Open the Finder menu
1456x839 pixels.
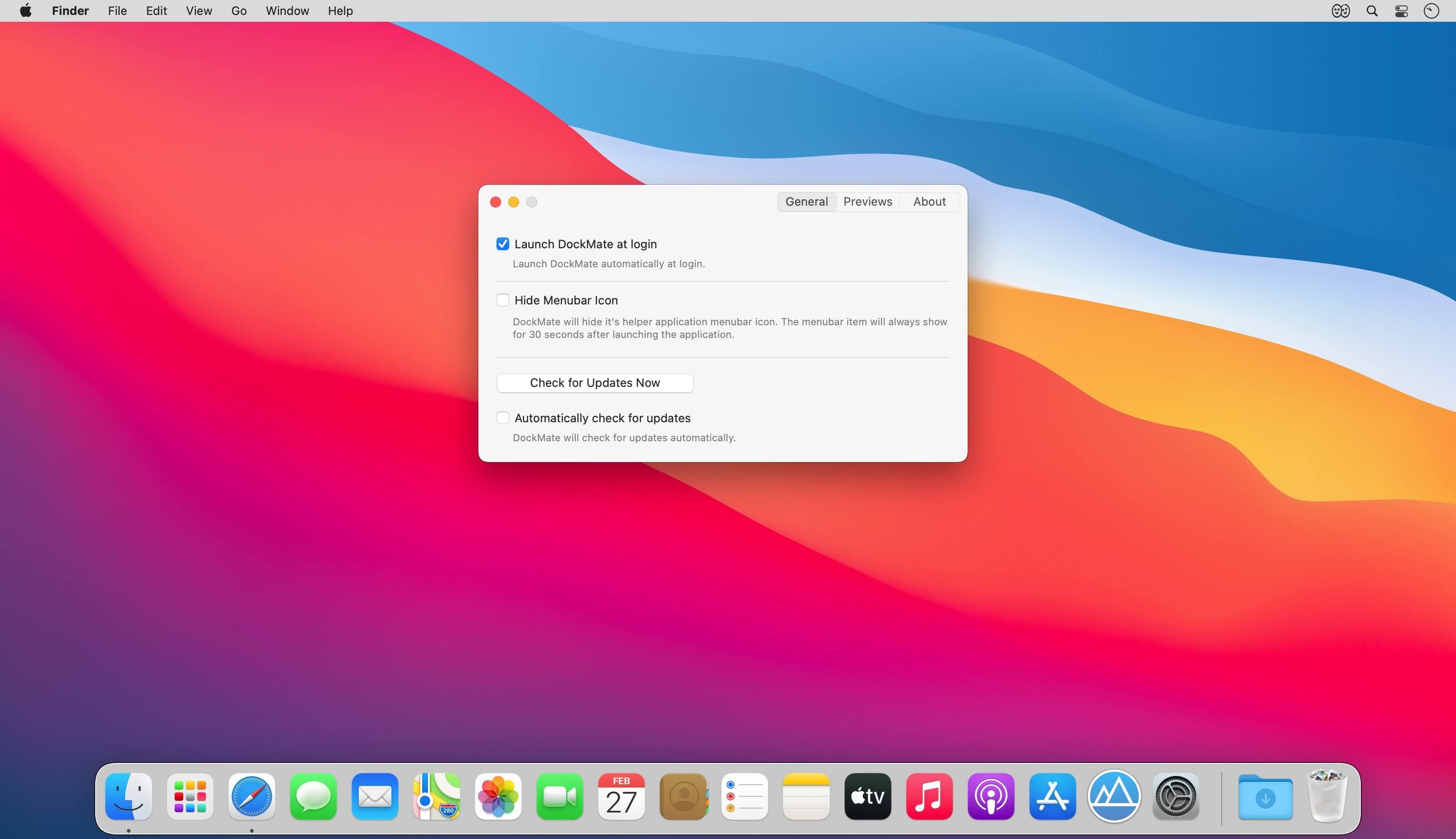71,10
